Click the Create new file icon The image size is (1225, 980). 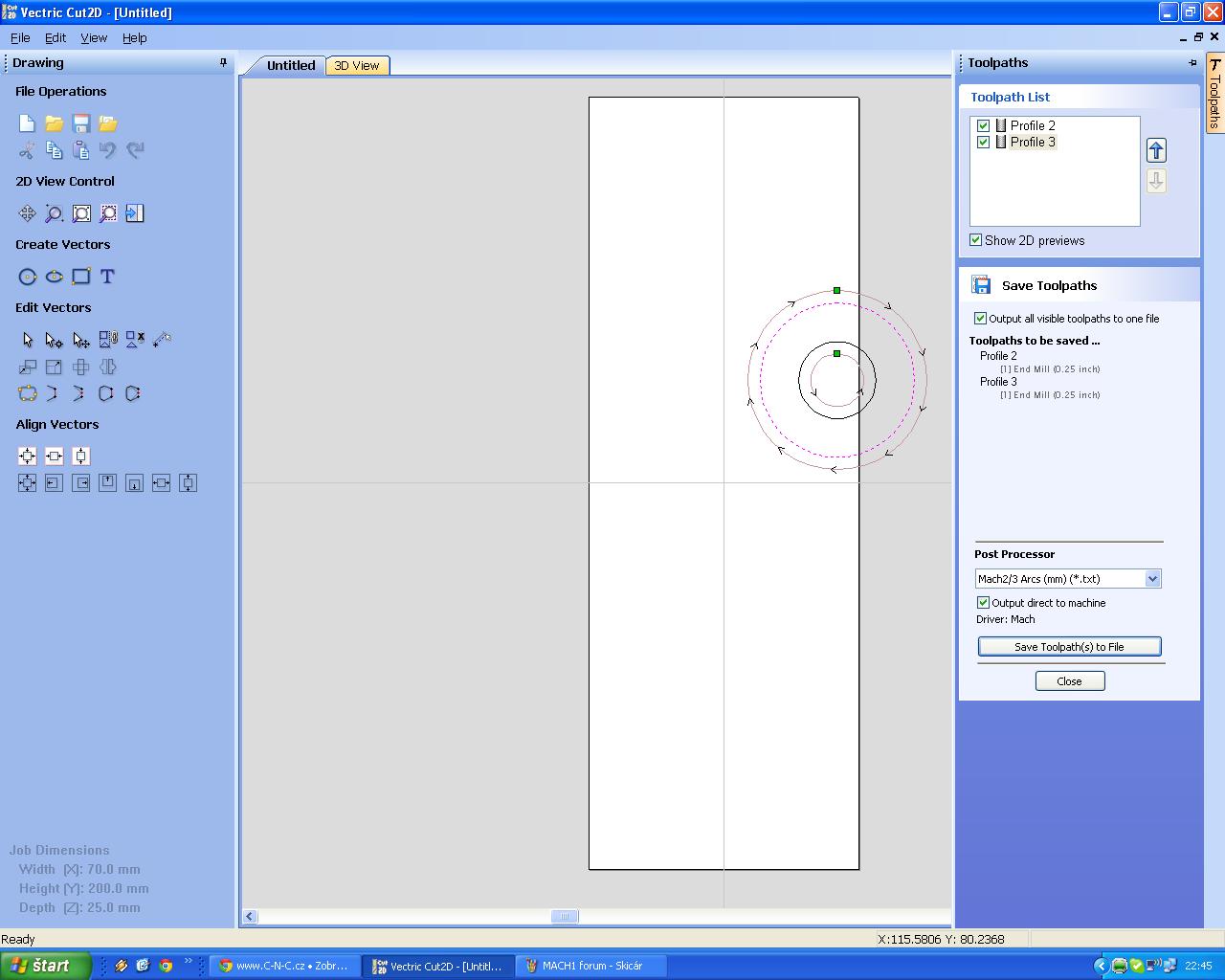point(27,123)
